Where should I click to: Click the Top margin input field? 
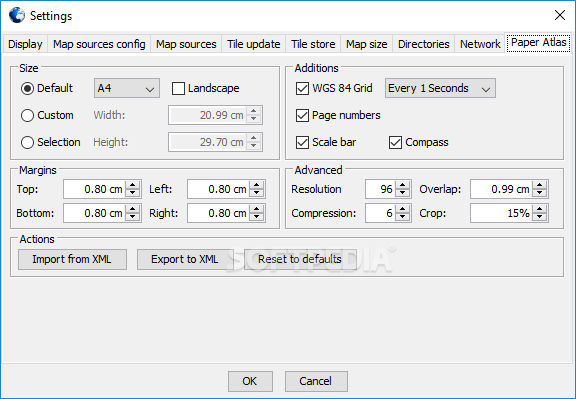coord(94,189)
